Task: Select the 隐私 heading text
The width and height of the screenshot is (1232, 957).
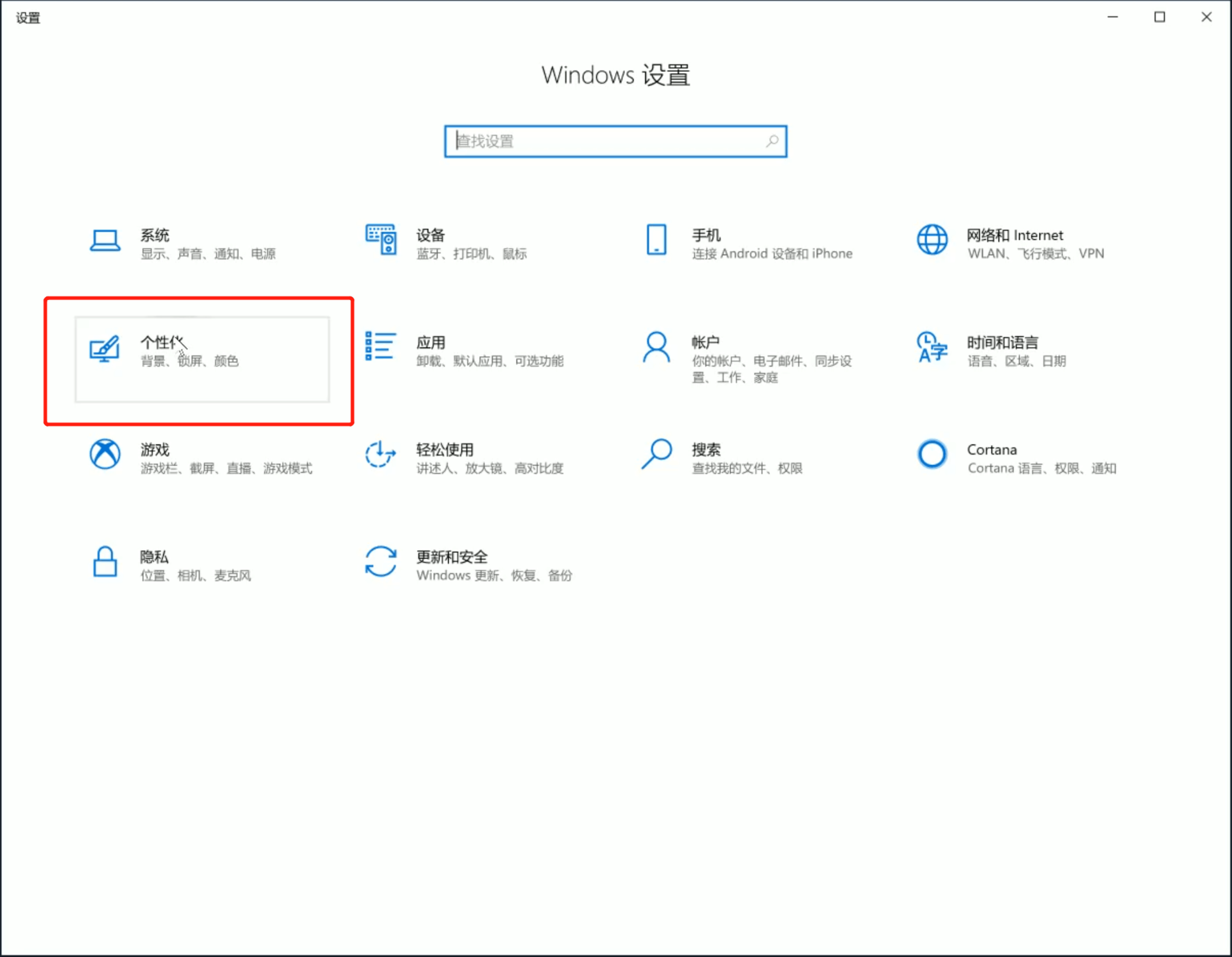Action: tap(154, 557)
